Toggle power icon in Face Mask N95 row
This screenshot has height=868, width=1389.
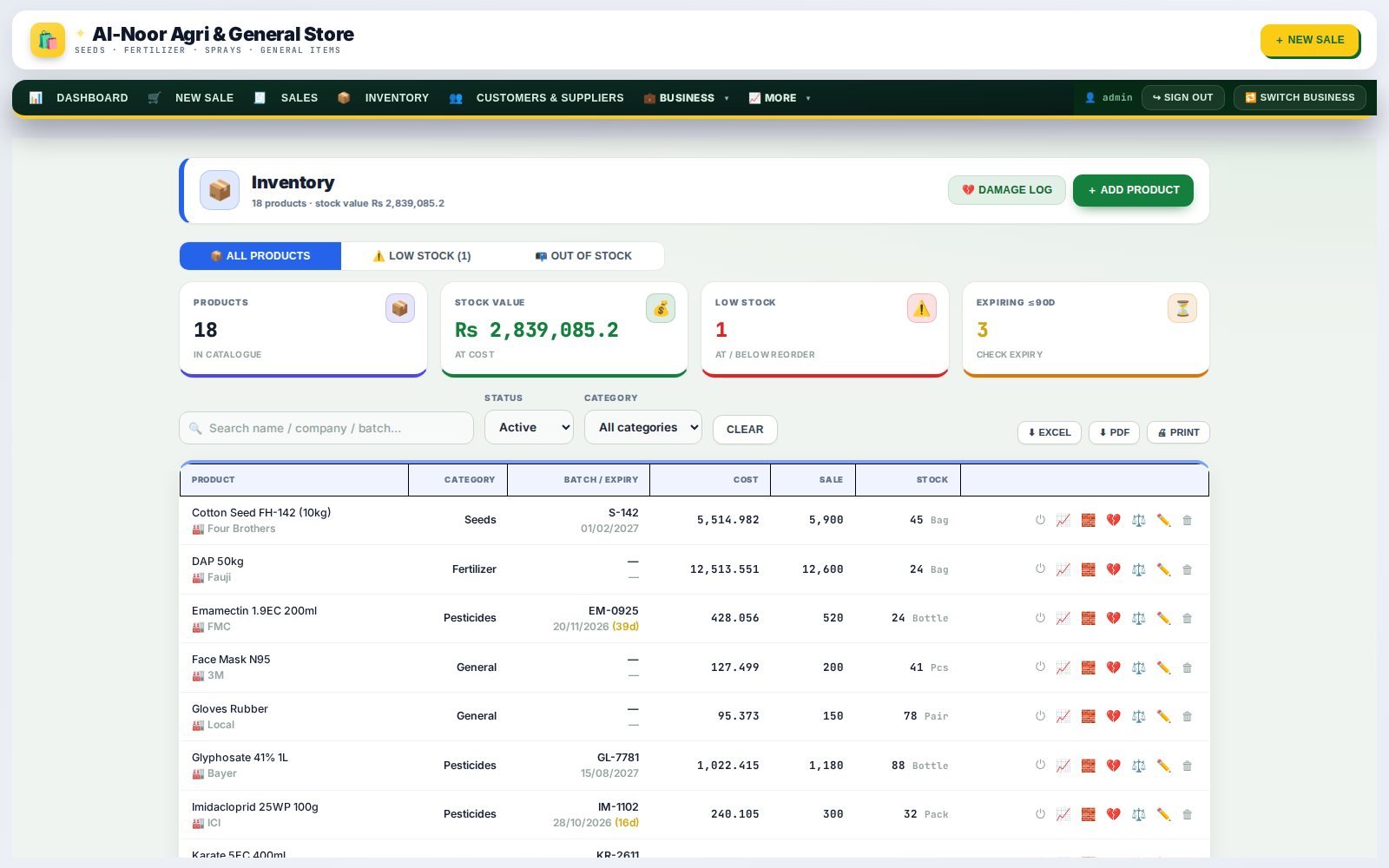(1040, 667)
